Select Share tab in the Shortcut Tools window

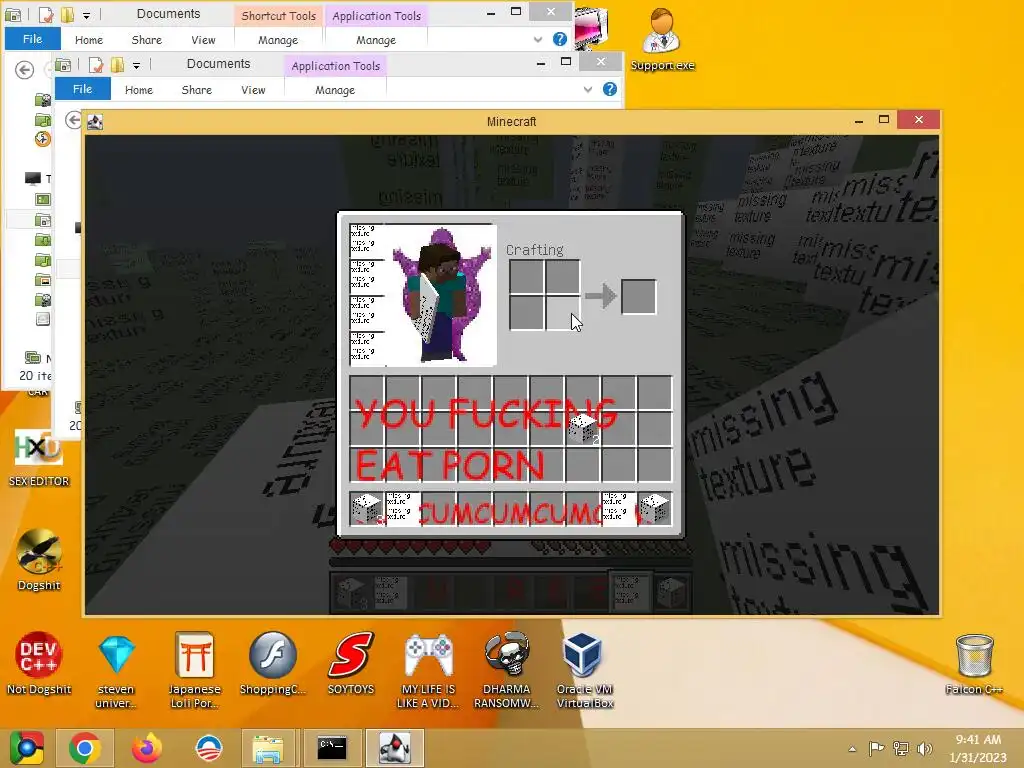pos(147,40)
